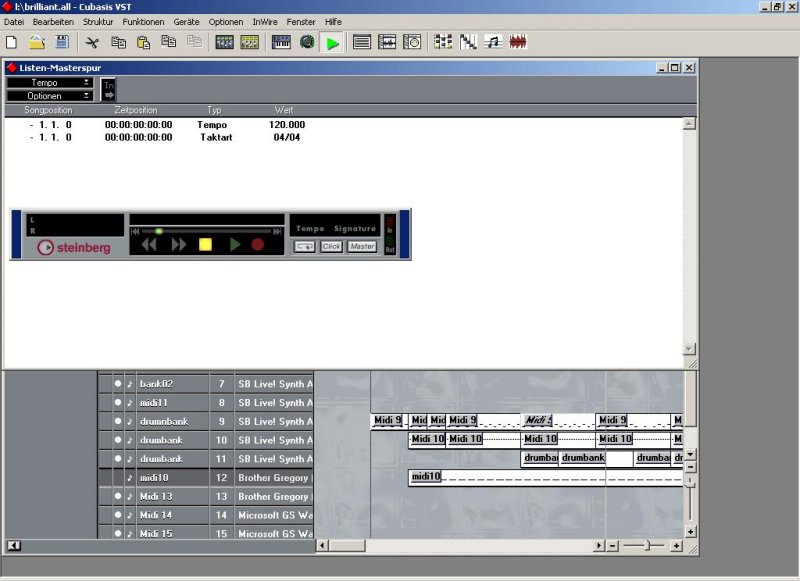Fast forward using the transport double-right arrows
Screen dimensions: 800x581
pos(179,245)
